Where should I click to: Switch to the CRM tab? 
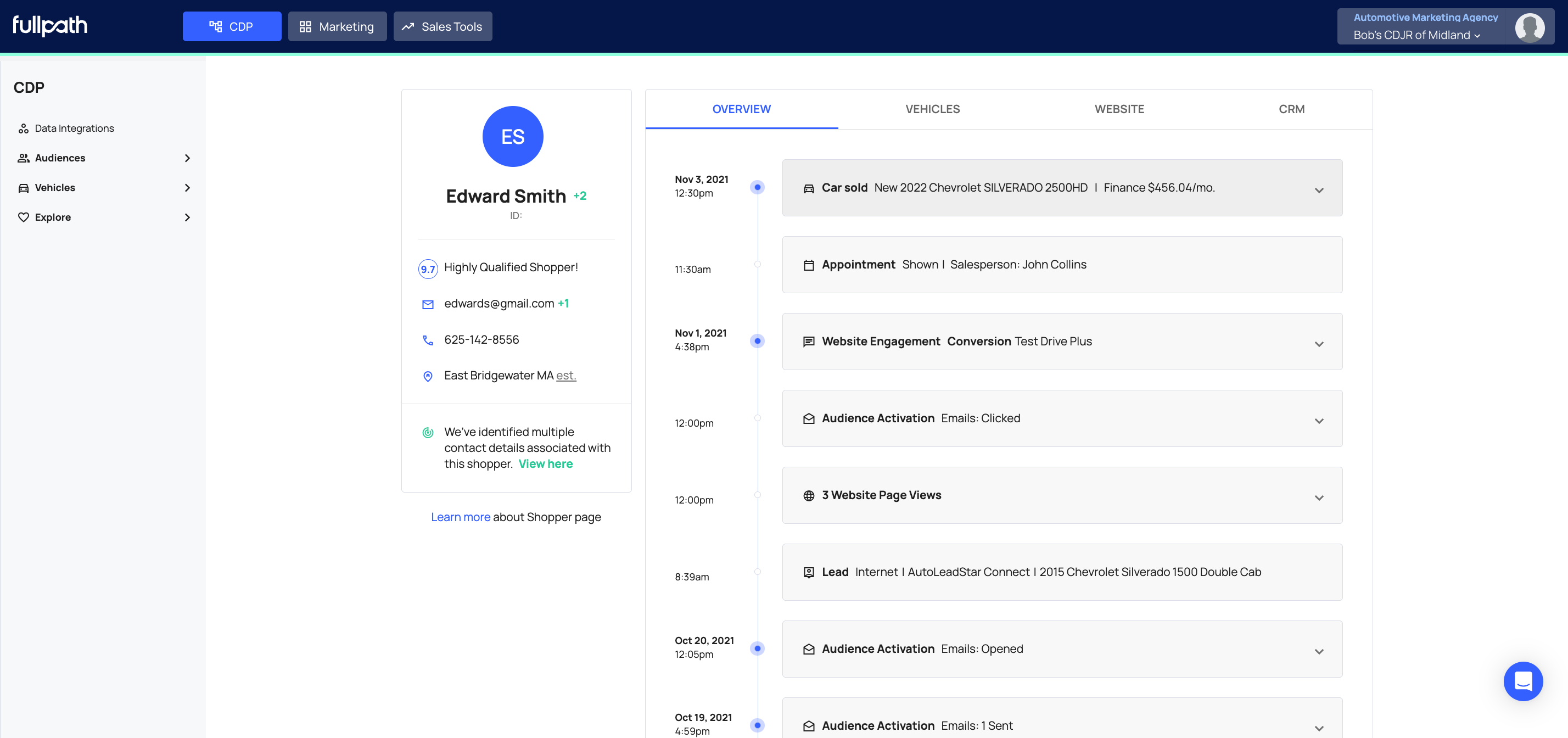coord(1291,109)
